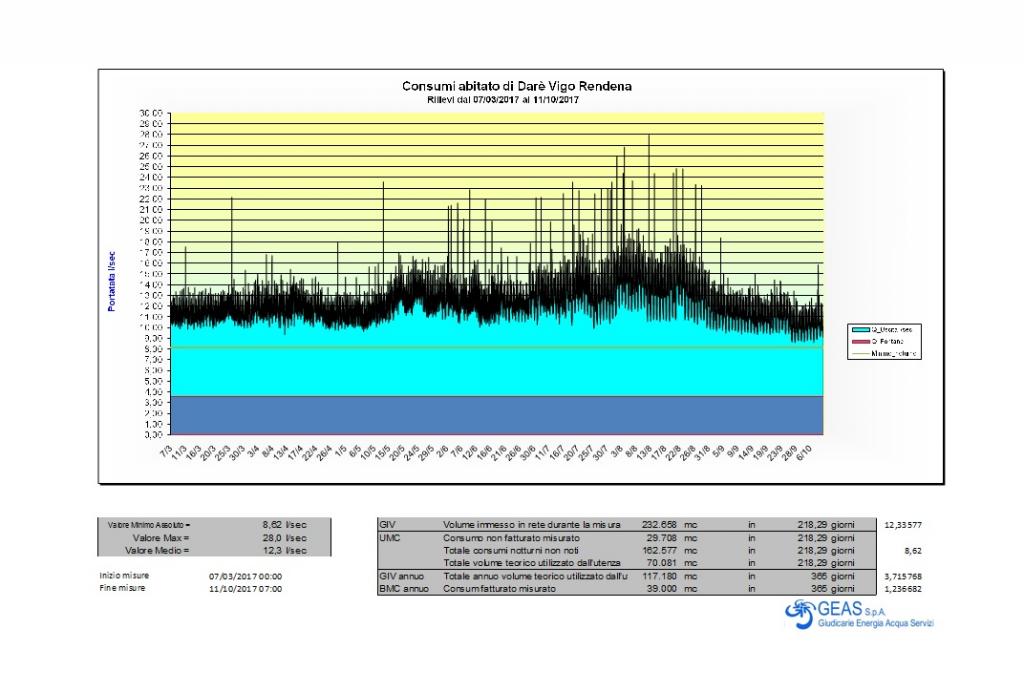
Task: Click the '6/10' date label on the x-axis
Action: [x=804, y=452]
